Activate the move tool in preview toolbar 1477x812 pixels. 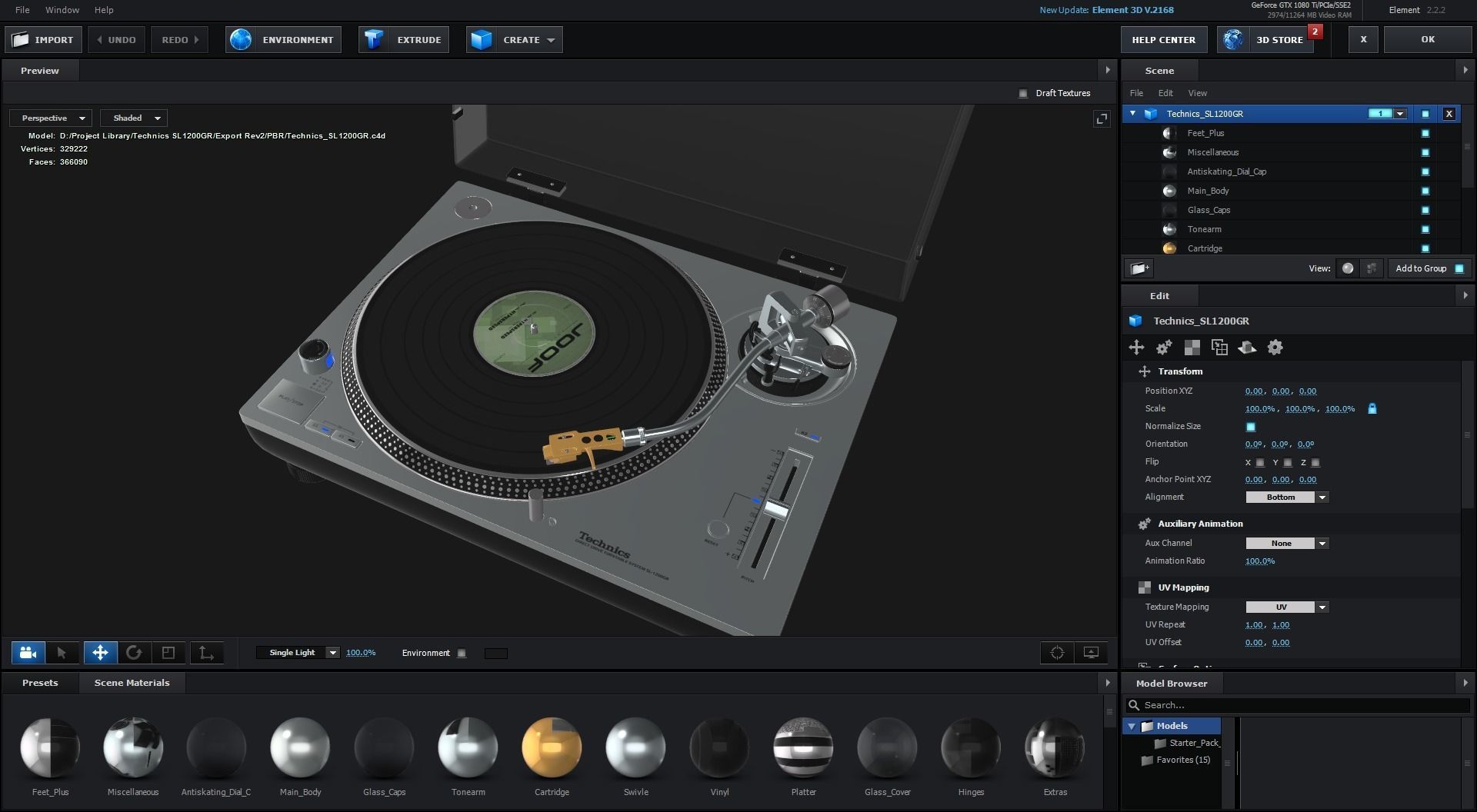[100, 653]
